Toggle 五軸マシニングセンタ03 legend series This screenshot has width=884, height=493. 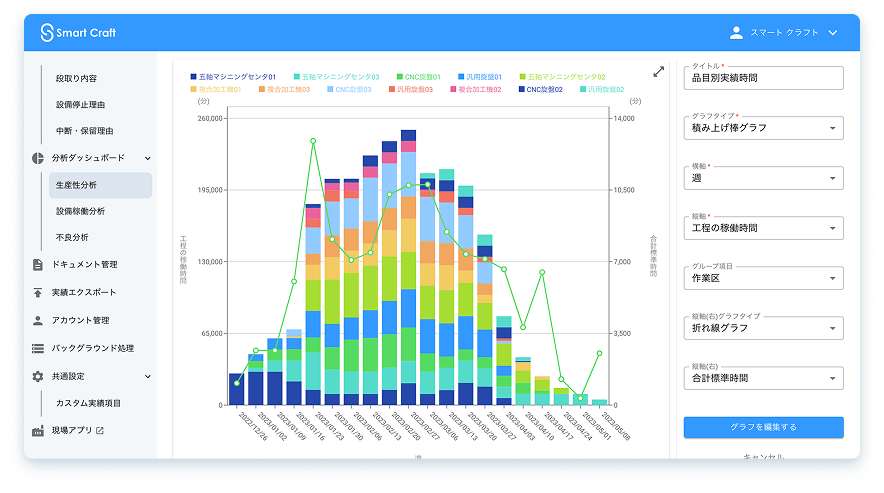337,77
